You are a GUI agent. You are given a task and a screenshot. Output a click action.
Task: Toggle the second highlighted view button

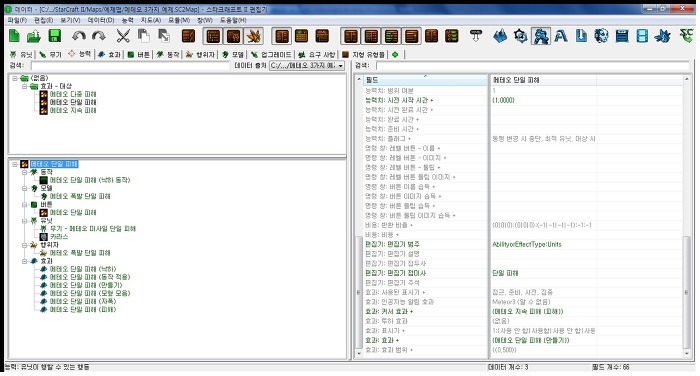point(233,36)
